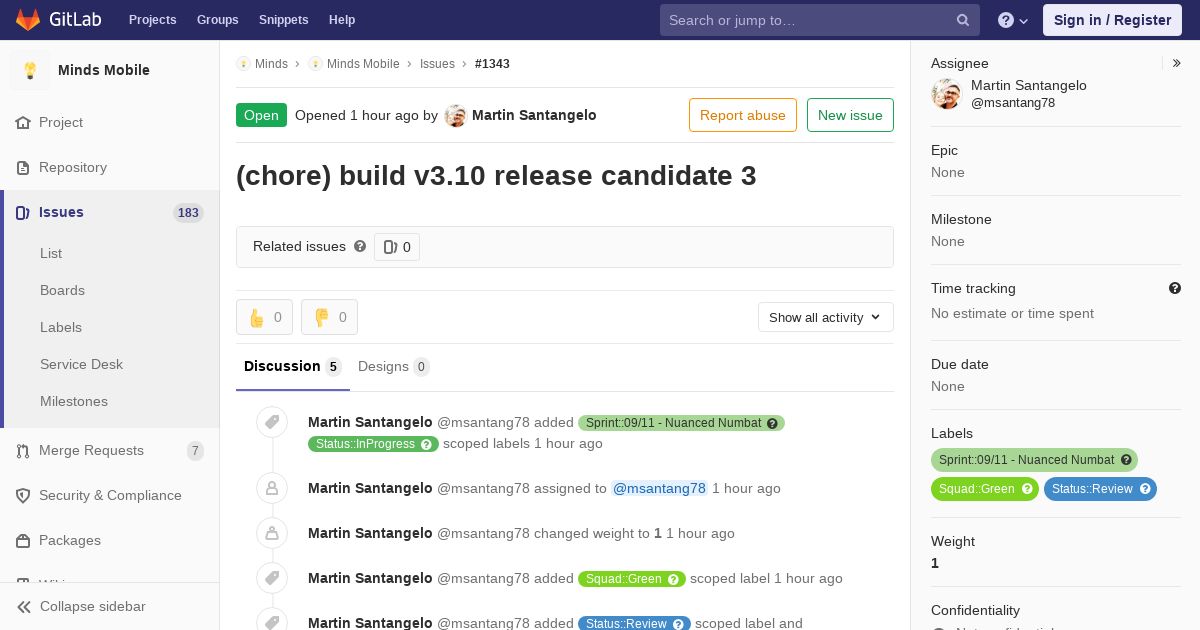Click the Minds breadcrumb icon
This screenshot has width=1200, height=630.
pos(243,64)
